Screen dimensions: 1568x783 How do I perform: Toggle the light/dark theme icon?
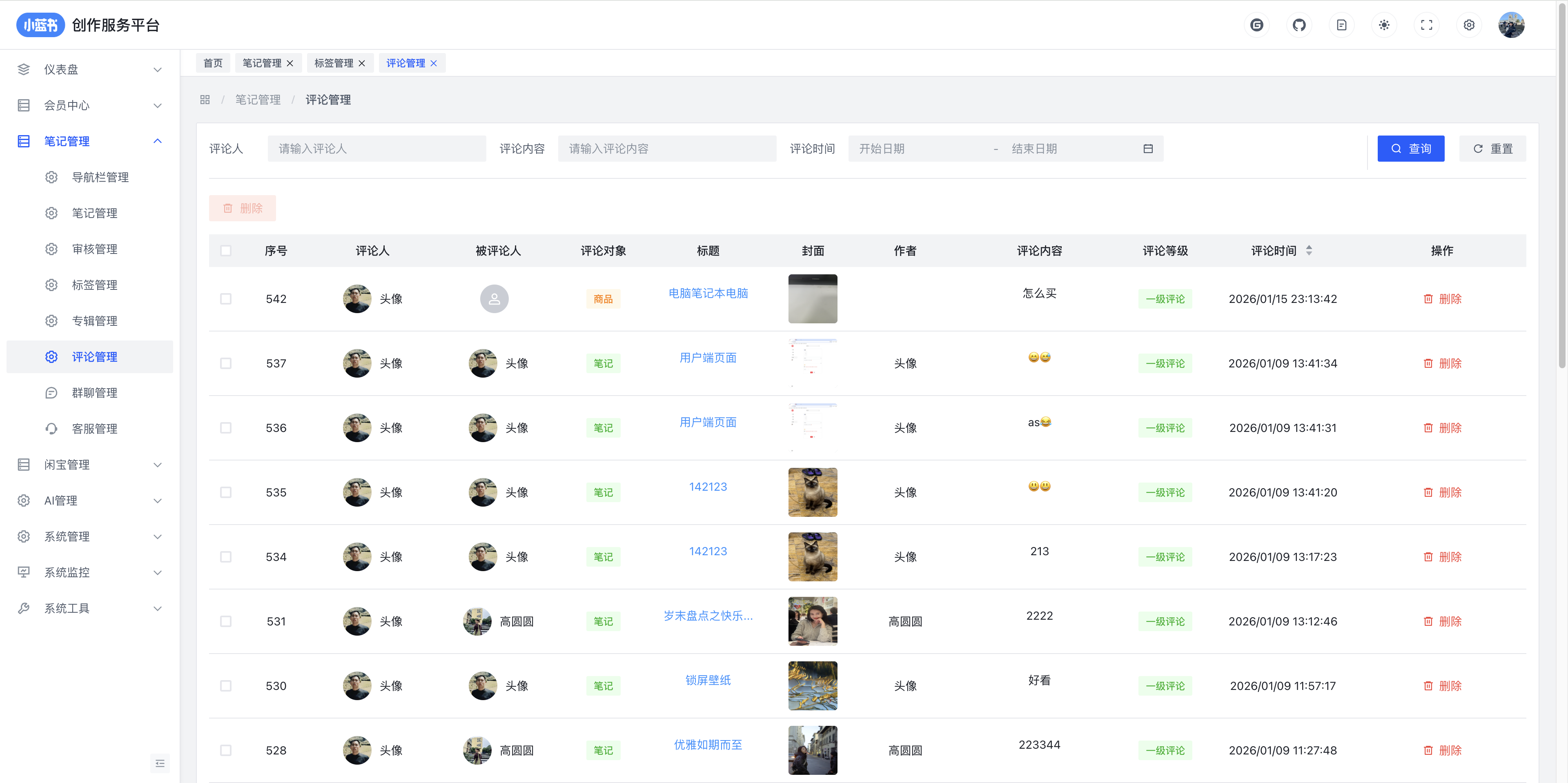[1384, 25]
